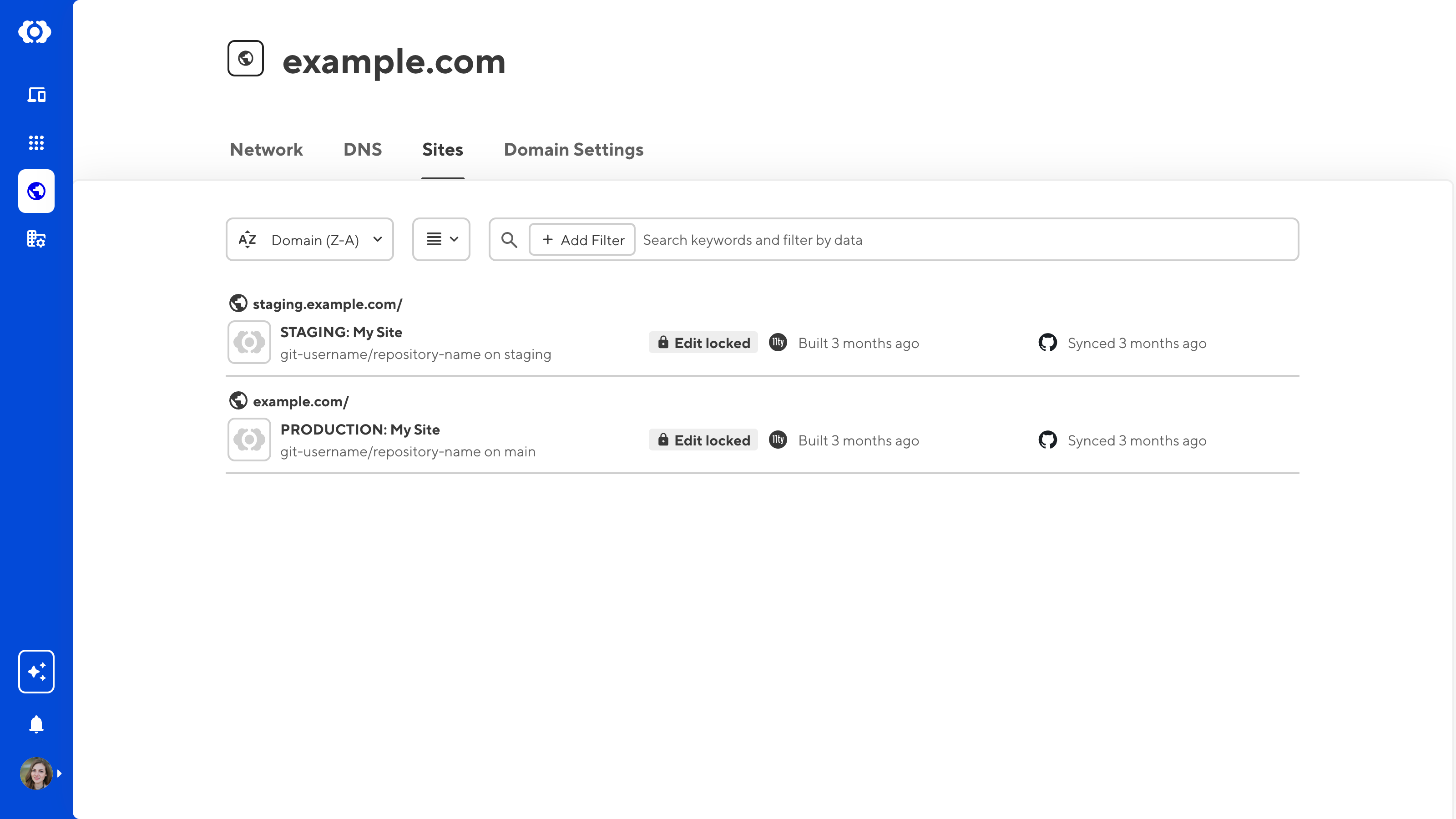Click PRODUCTION: My Site thumbnail

249,440
